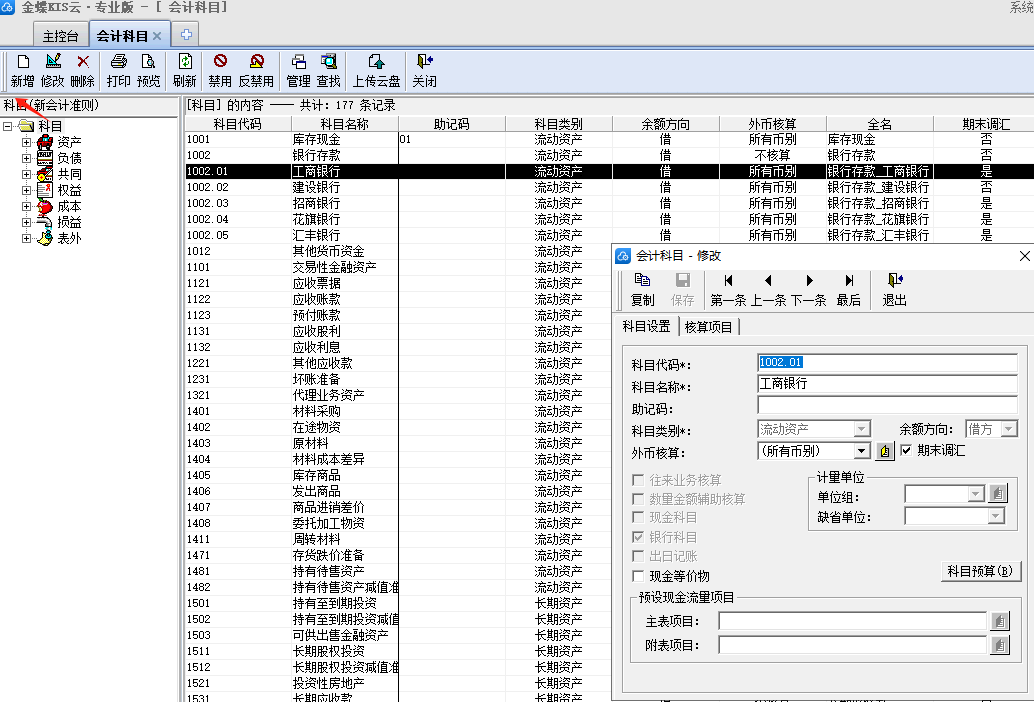The image size is (1034, 702).
Task: Toggle the 期末调汇 checkbox
Action: coord(906,450)
